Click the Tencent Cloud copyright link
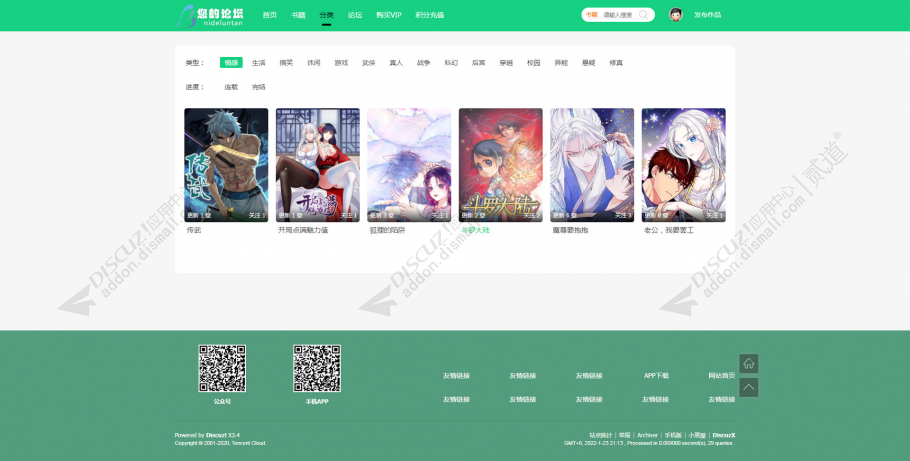Image resolution: width=910 pixels, height=461 pixels. pos(248,443)
